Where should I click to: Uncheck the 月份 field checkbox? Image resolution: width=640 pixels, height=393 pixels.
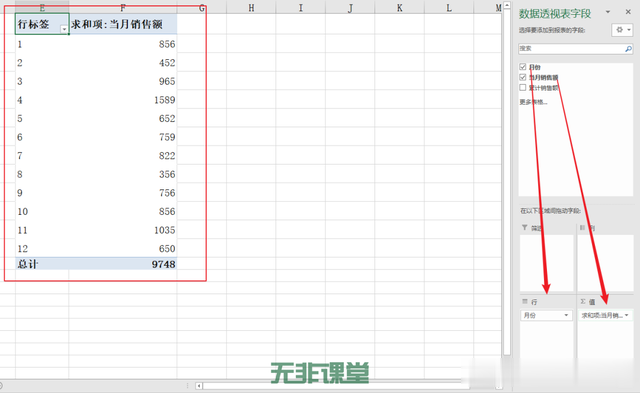tap(523, 67)
